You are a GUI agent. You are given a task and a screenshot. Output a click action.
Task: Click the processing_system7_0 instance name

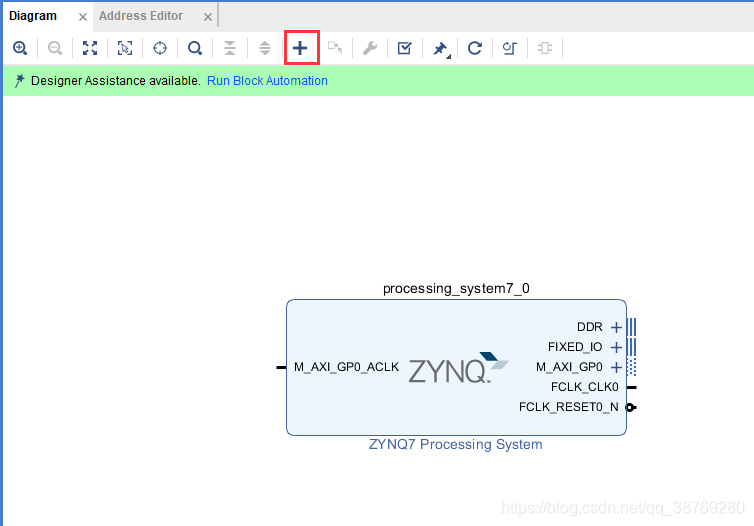(x=456, y=288)
